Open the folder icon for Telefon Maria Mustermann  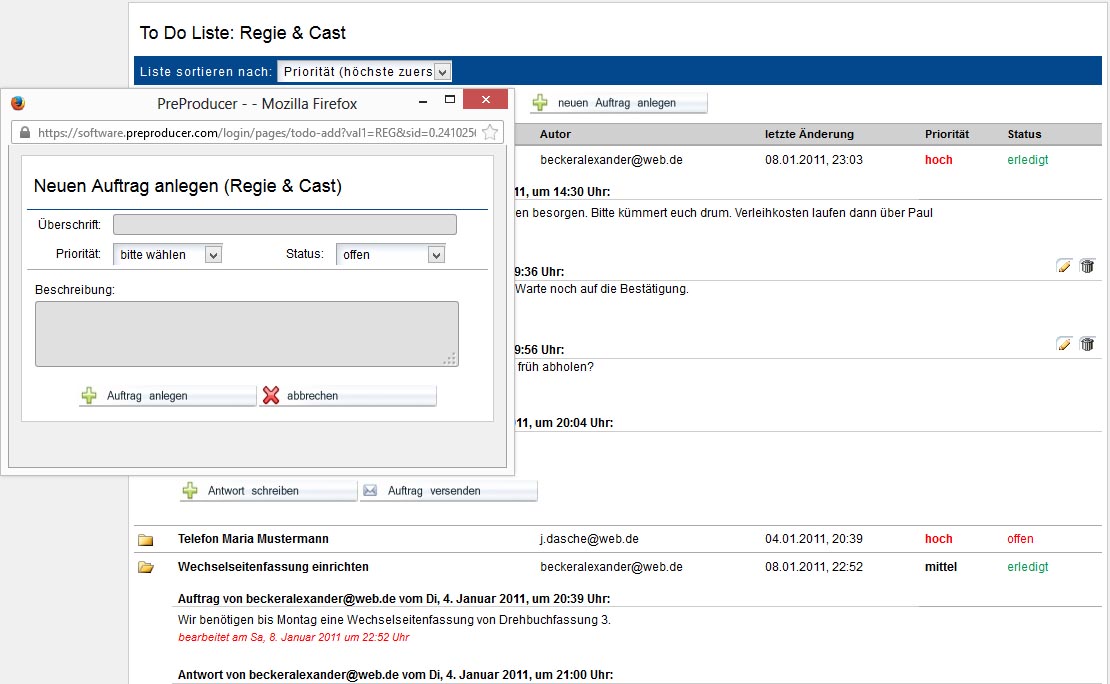146,540
